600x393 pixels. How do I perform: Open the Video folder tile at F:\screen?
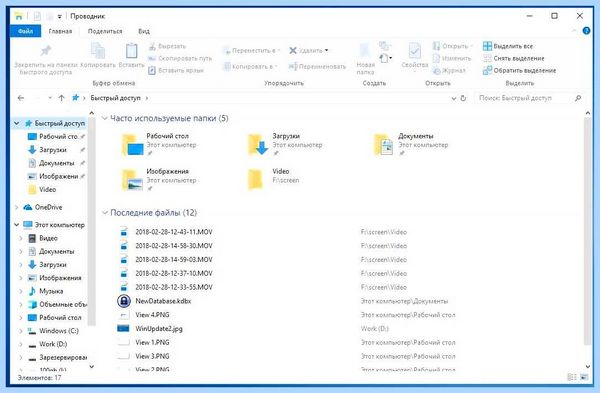click(274, 180)
